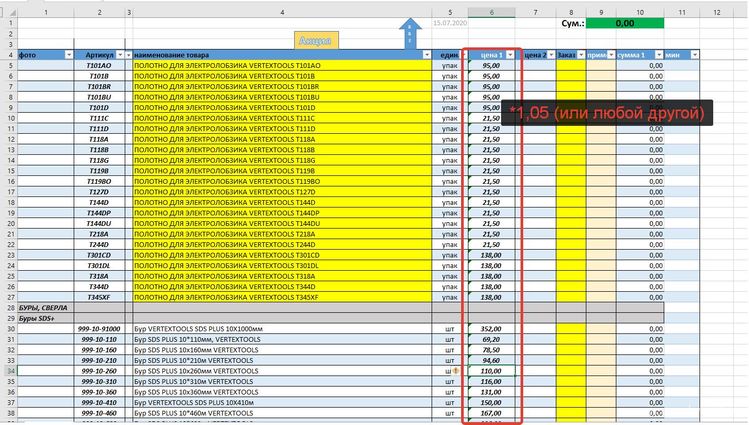Click article cell T119BO
The height and width of the screenshot is (425, 749).
99,181
